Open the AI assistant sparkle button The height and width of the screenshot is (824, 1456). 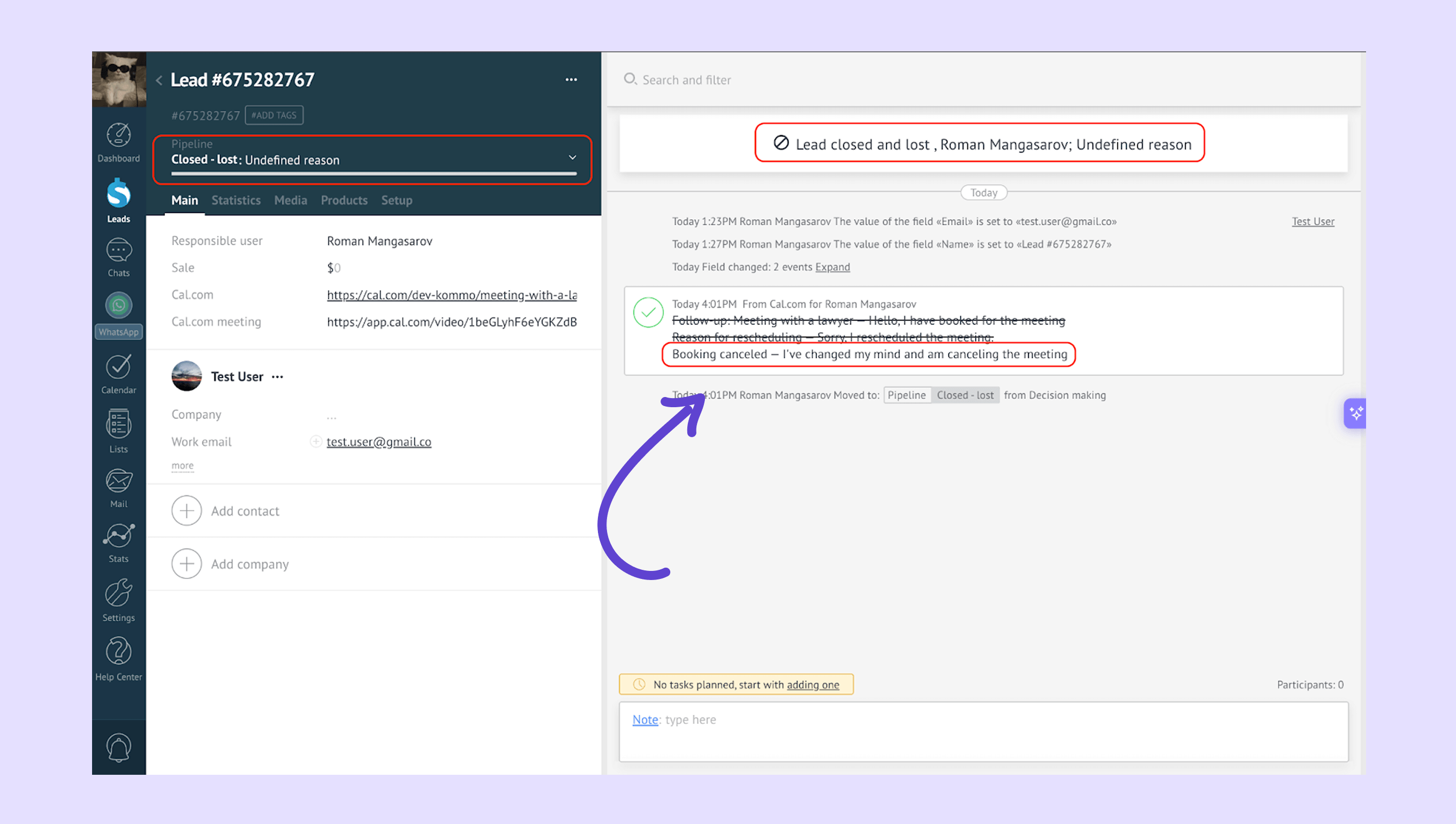pos(1355,413)
